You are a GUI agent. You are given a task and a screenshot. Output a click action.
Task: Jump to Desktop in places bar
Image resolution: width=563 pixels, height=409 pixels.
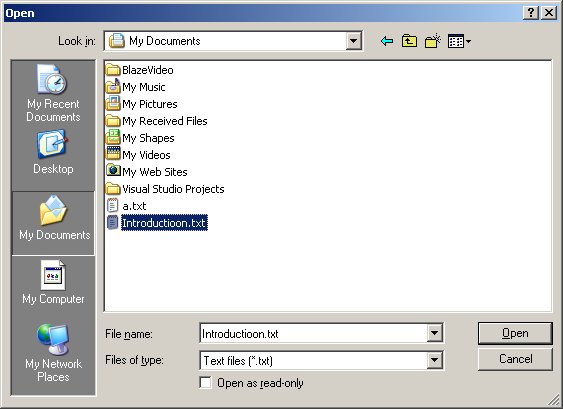coord(53,152)
